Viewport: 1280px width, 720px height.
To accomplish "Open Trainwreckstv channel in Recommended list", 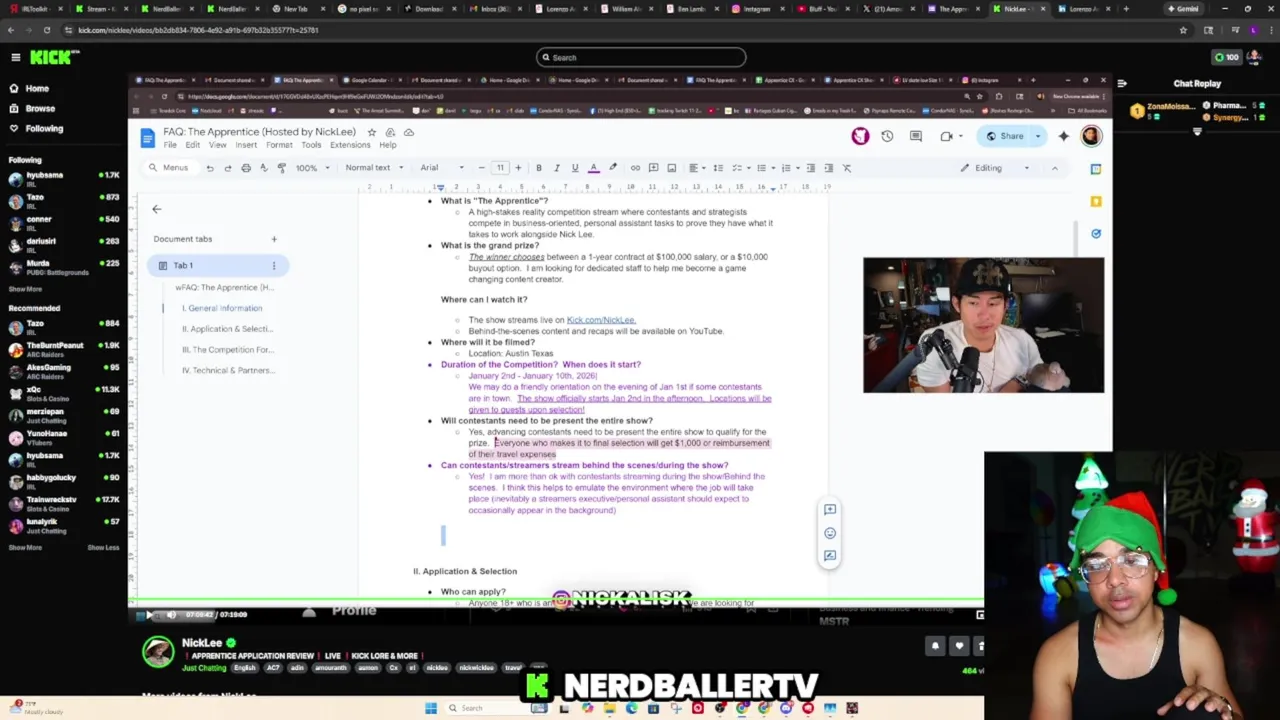I will point(63,502).
